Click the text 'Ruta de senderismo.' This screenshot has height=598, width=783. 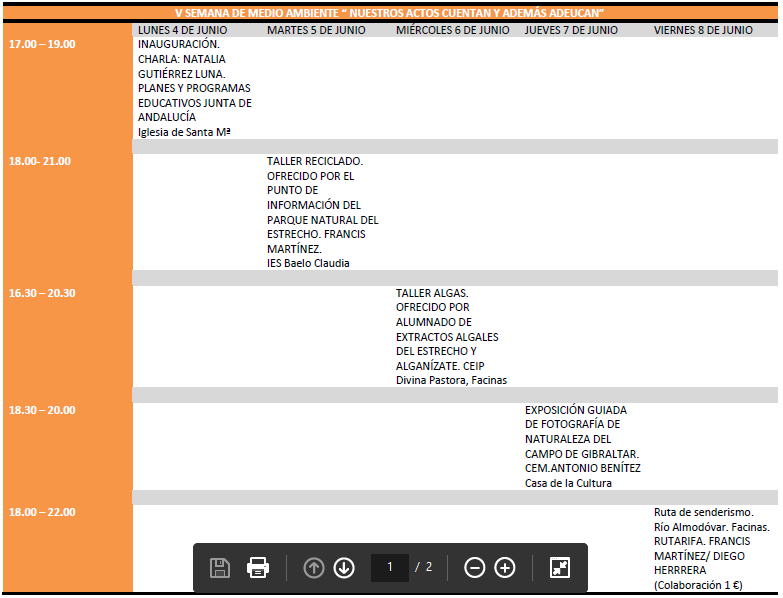(704, 513)
